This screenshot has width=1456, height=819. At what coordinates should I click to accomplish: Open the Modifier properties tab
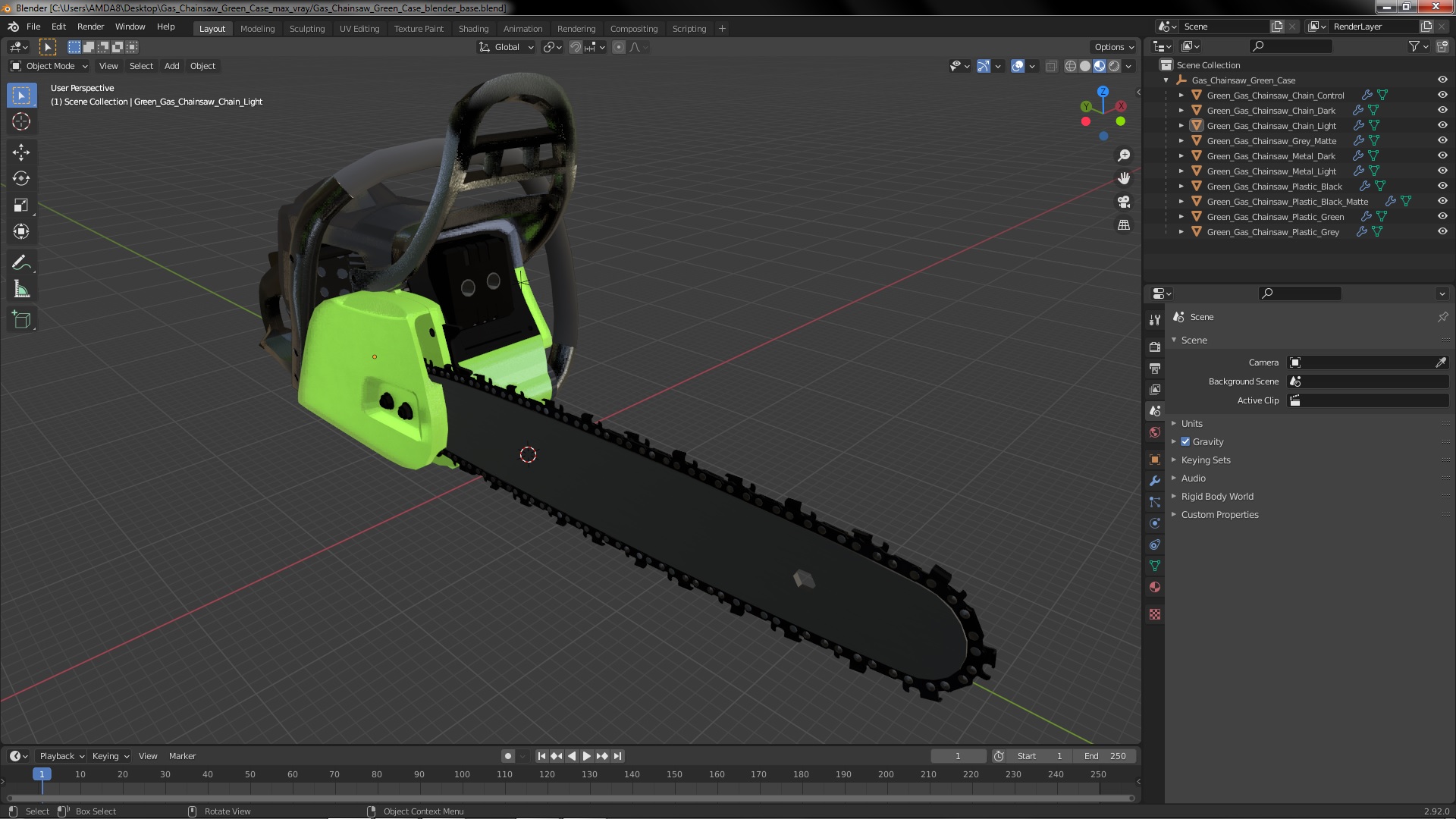tap(1155, 481)
